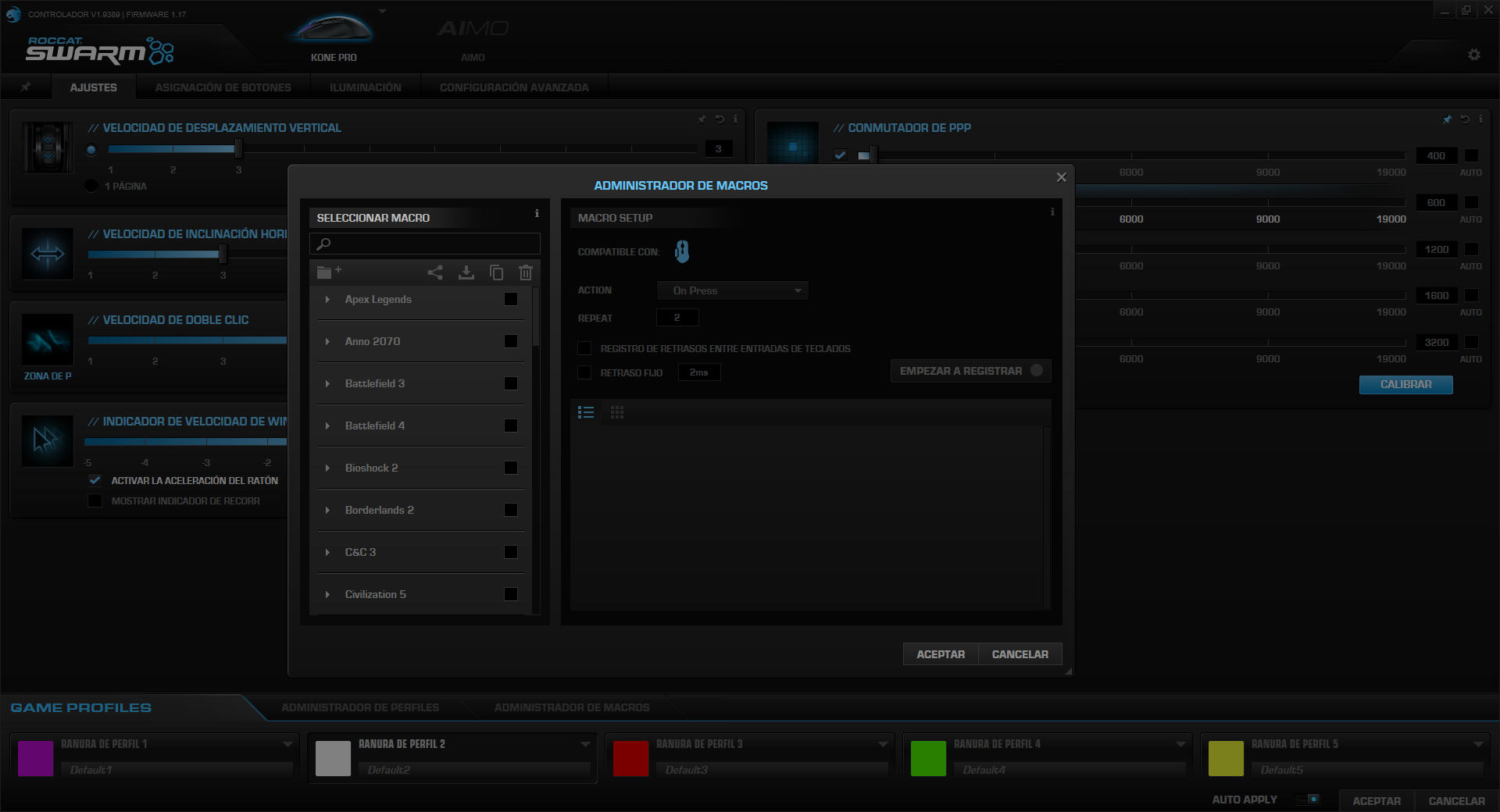Expand the Battlefield 4 macro folder
The width and height of the screenshot is (1500, 812).
[327, 426]
